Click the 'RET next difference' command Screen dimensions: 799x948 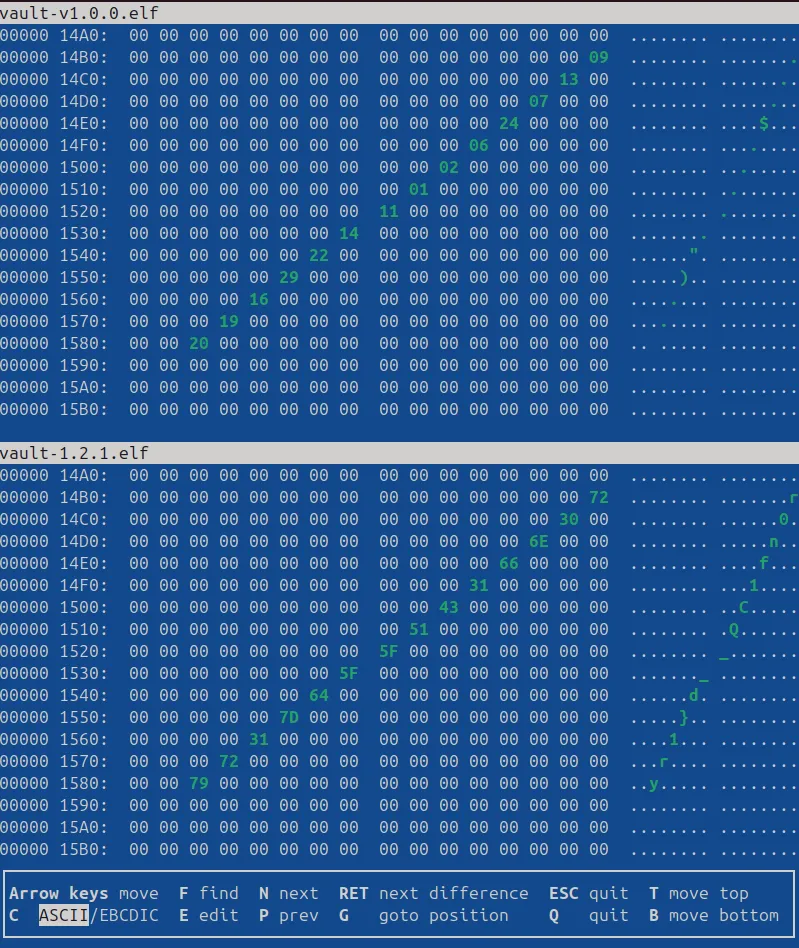[x=433, y=894]
